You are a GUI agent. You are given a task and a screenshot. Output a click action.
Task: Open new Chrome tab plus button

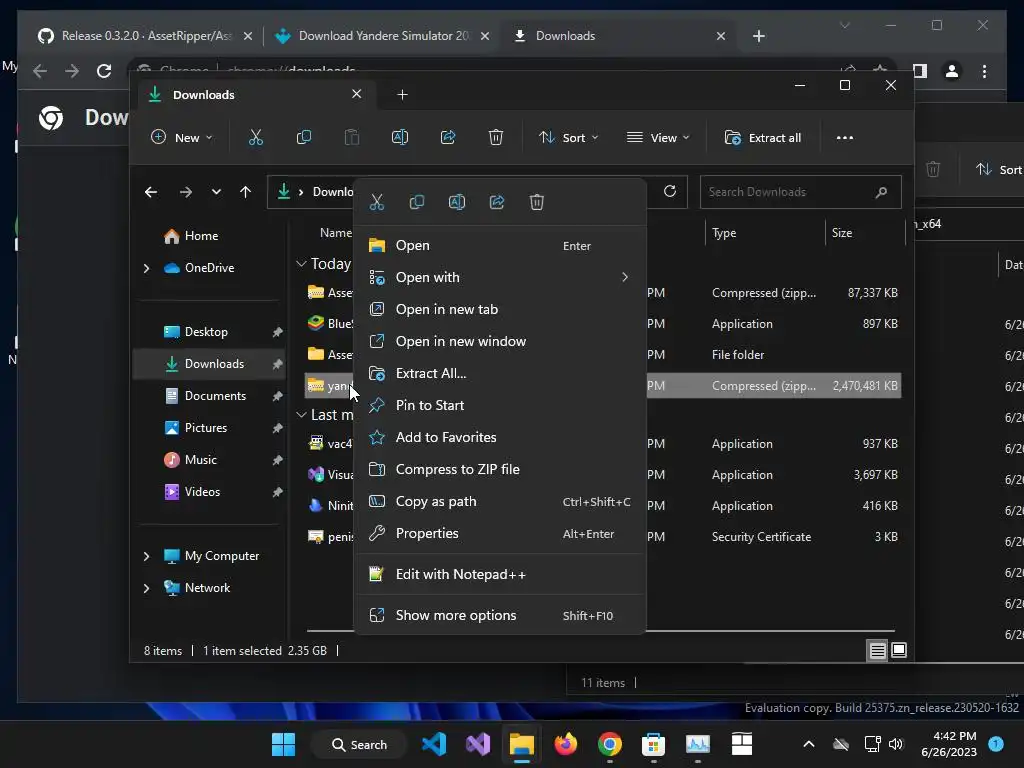(759, 36)
